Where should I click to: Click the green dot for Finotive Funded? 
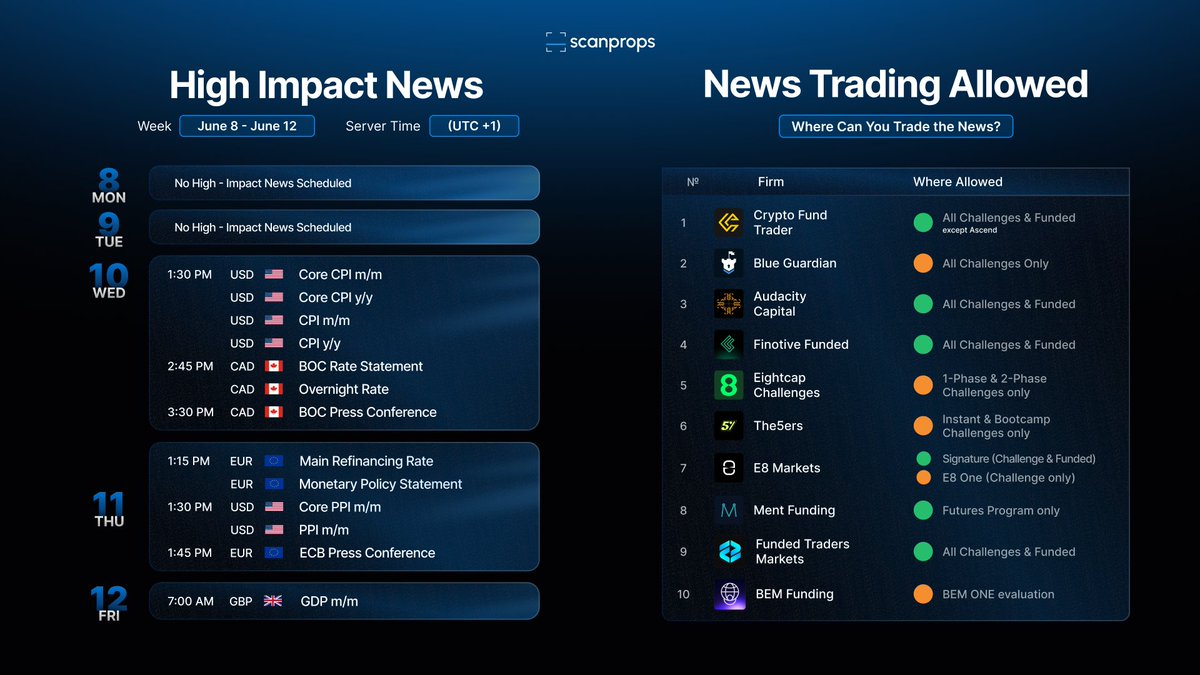coord(923,344)
